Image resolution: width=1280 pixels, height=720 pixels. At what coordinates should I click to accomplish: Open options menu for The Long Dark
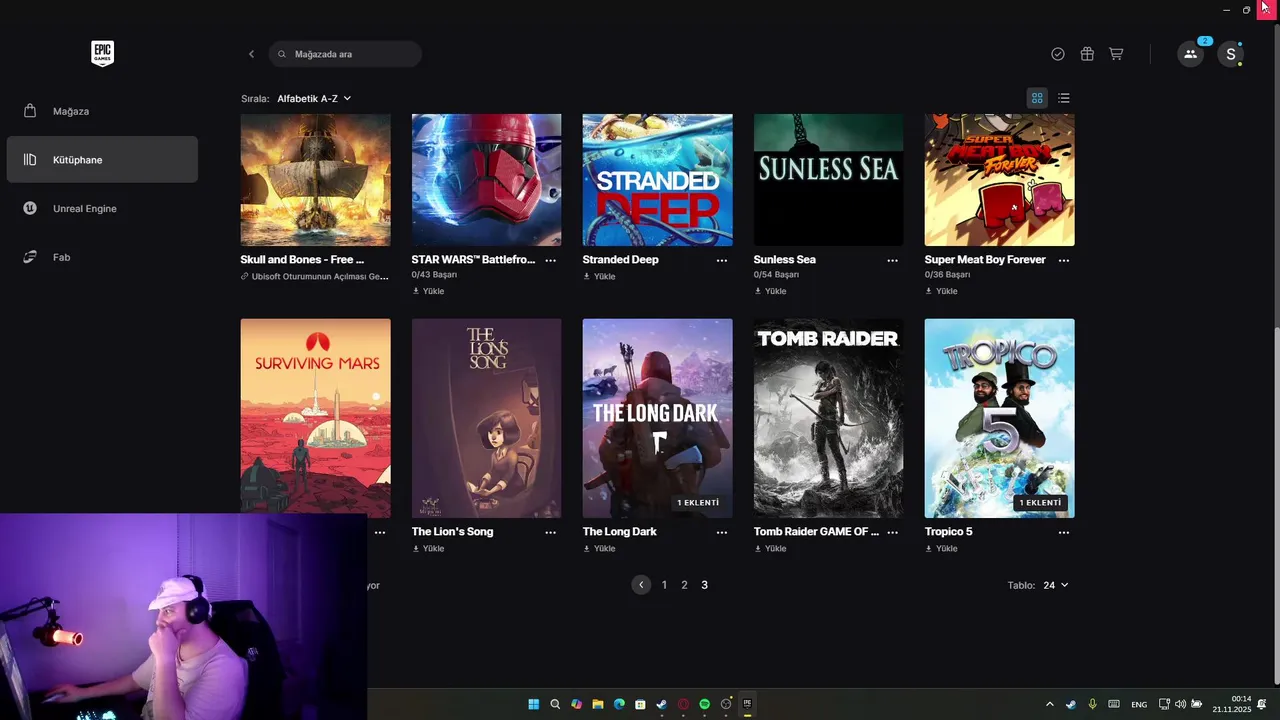tap(722, 532)
